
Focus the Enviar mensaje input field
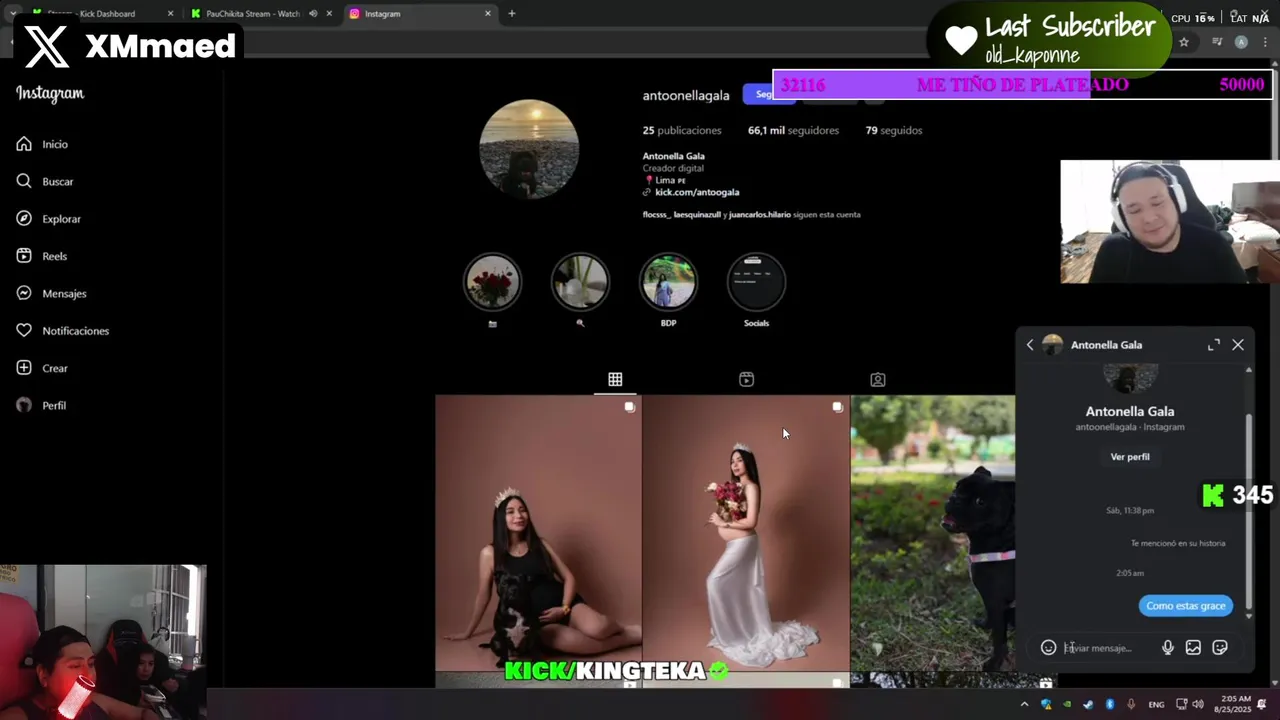pos(1108,648)
